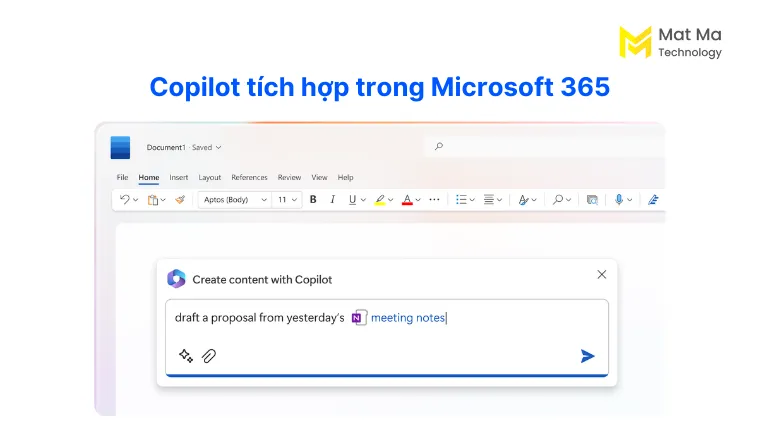The width and height of the screenshot is (760, 430).
Task: Start Dictate with microphone icon
Action: click(x=619, y=199)
